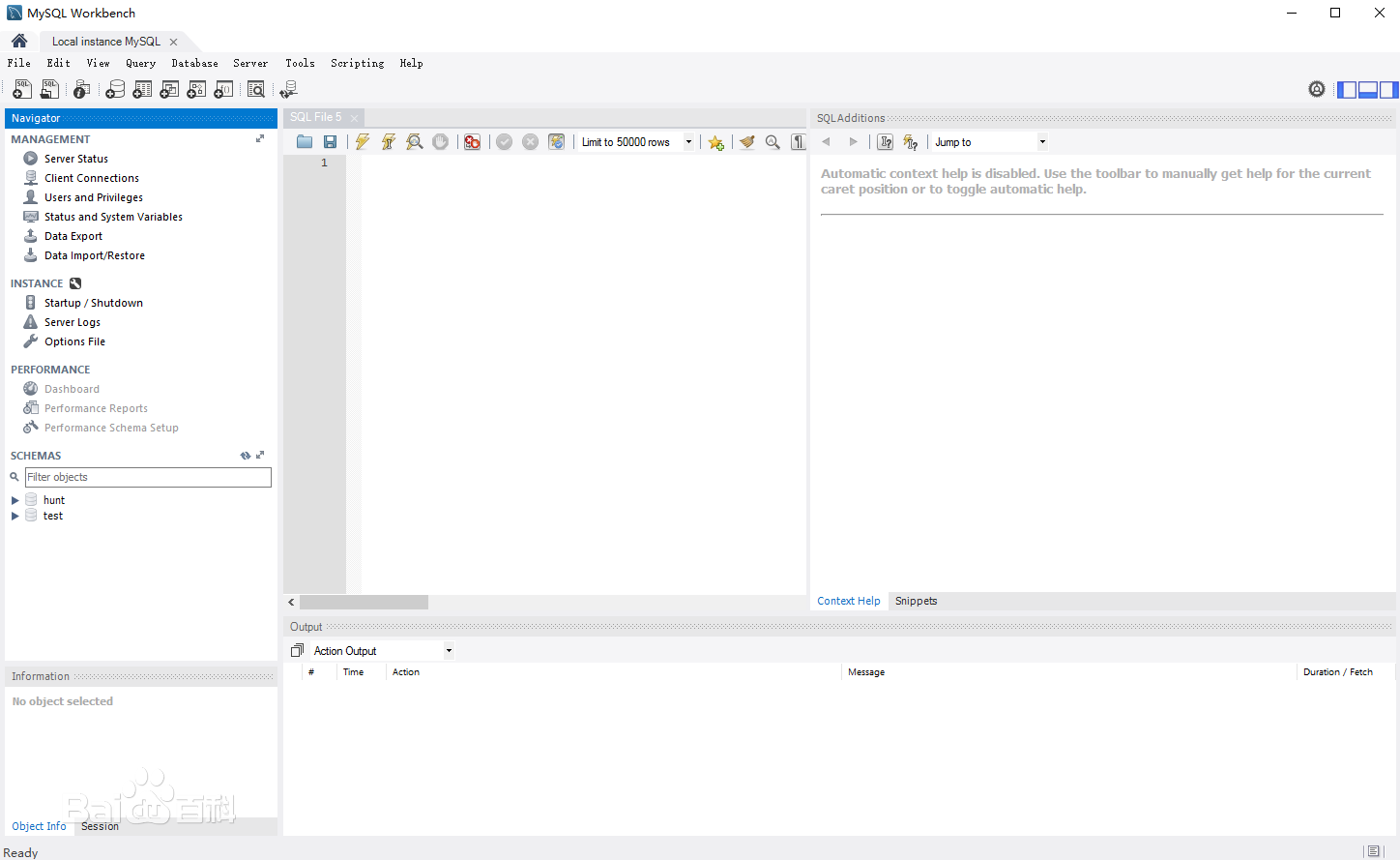Create a new view icon
The image size is (1400, 860).
point(169,89)
